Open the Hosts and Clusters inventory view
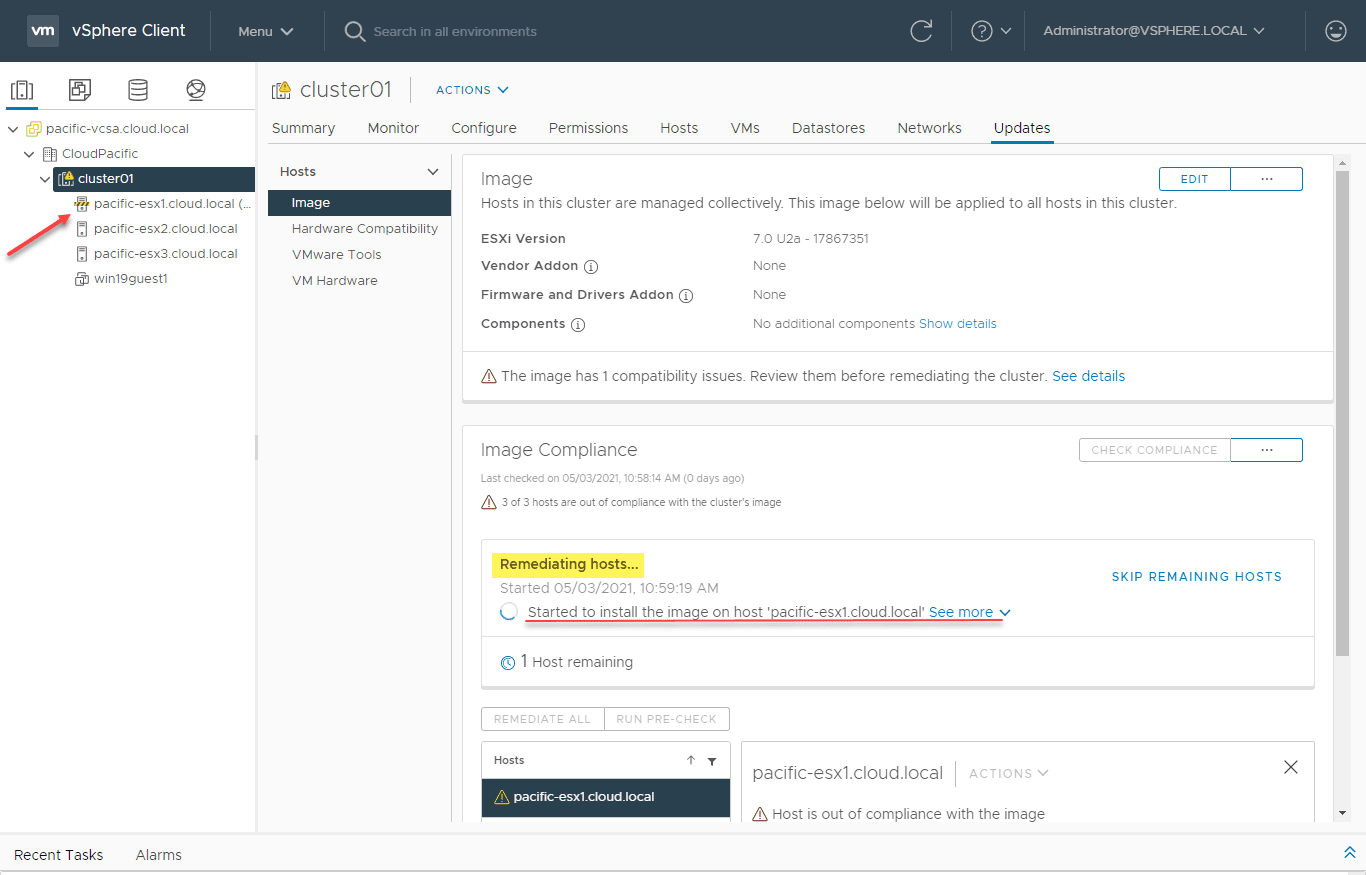 point(22,90)
